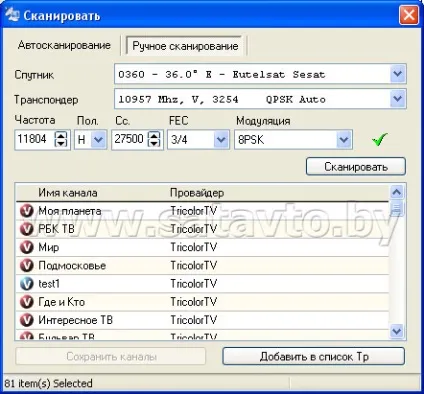This screenshot has height=394, width=424.
Task: Click the Провайдер column header
Action: pyautogui.click(x=197, y=193)
